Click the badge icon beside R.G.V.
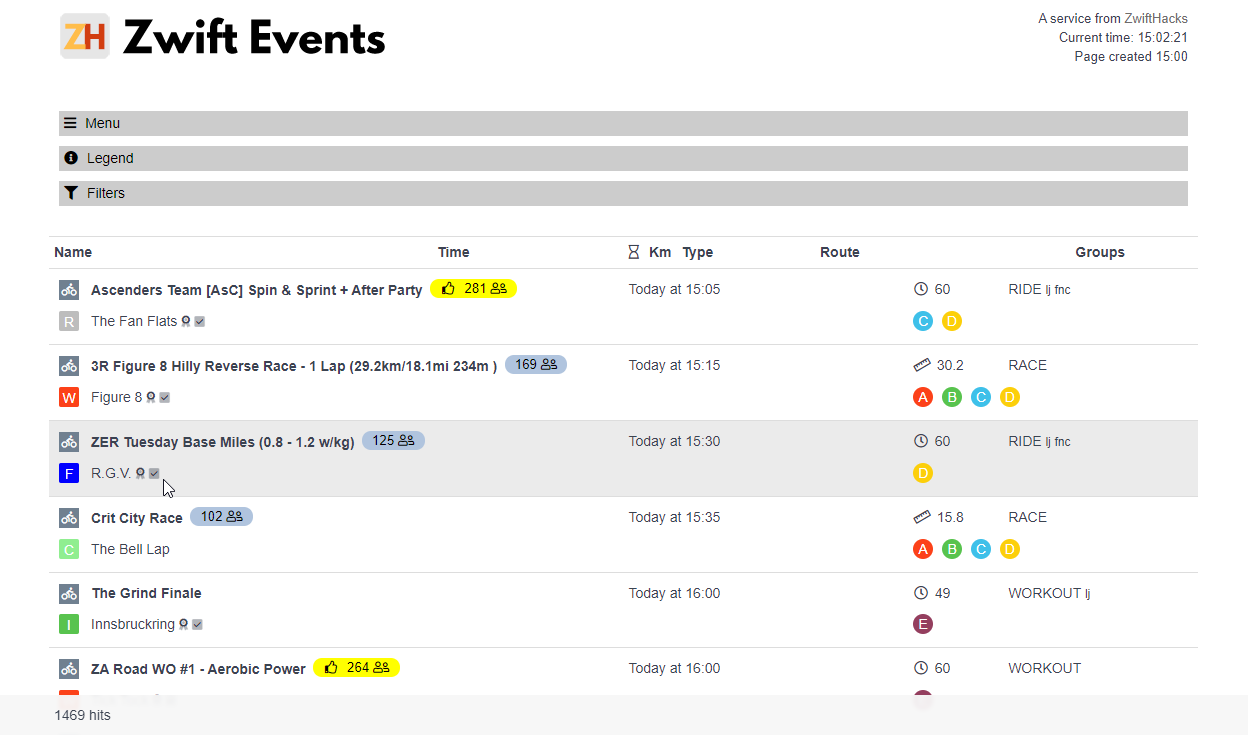1248x735 pixels. (x=141, y=473)
